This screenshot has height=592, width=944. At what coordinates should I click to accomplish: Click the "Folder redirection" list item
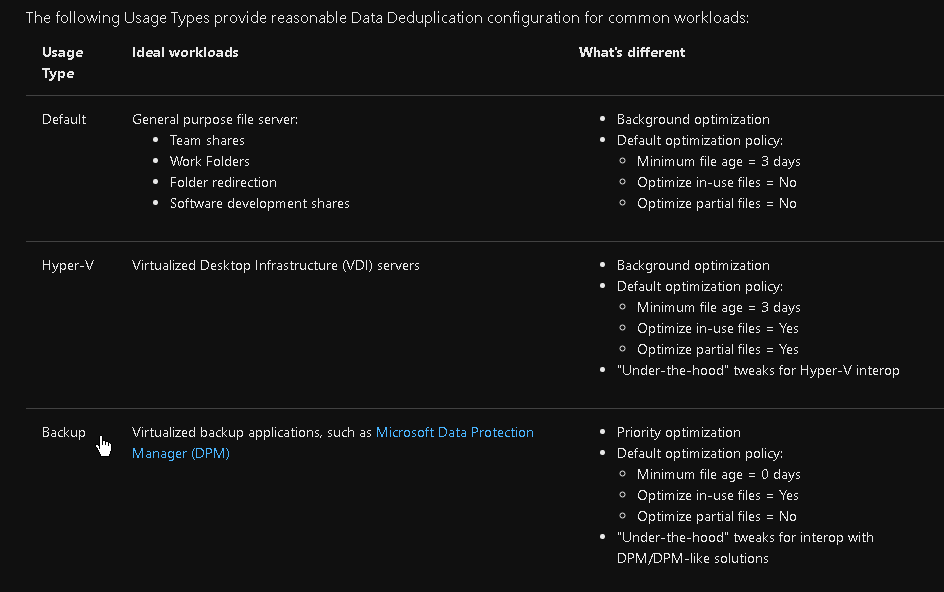coord(223,182)
